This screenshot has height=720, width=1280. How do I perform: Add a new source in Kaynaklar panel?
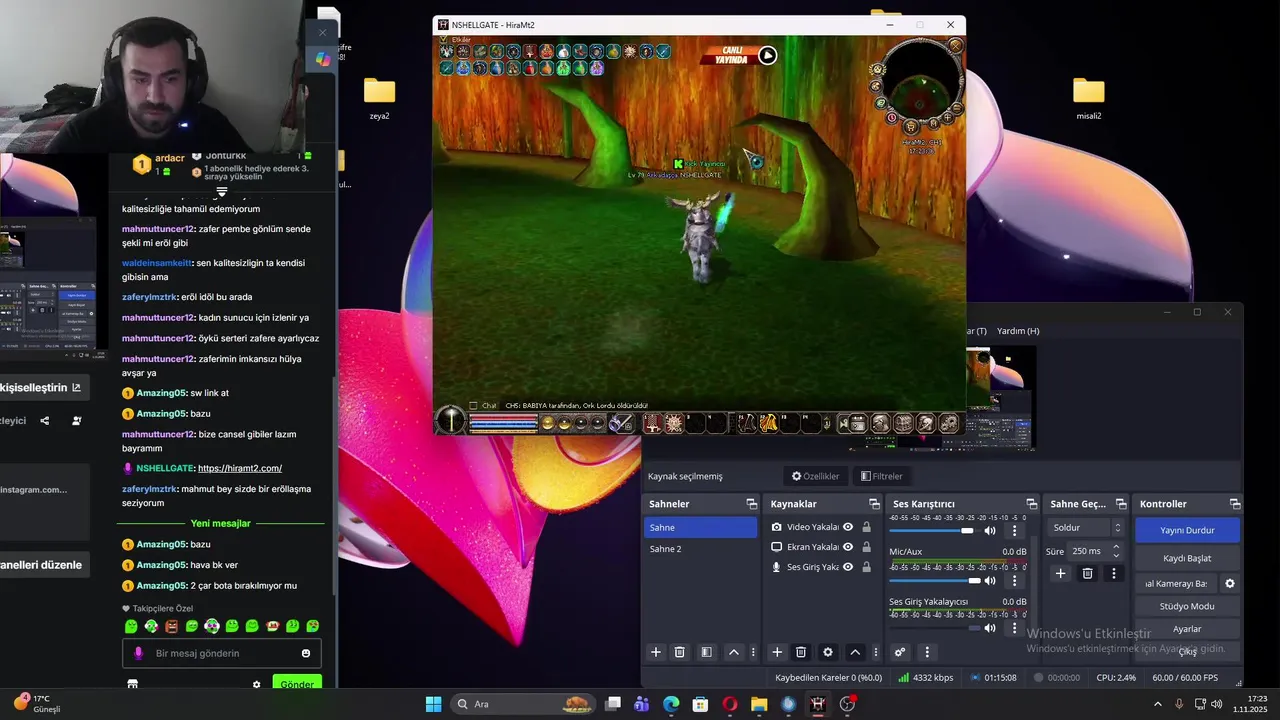tap(777, 652)
